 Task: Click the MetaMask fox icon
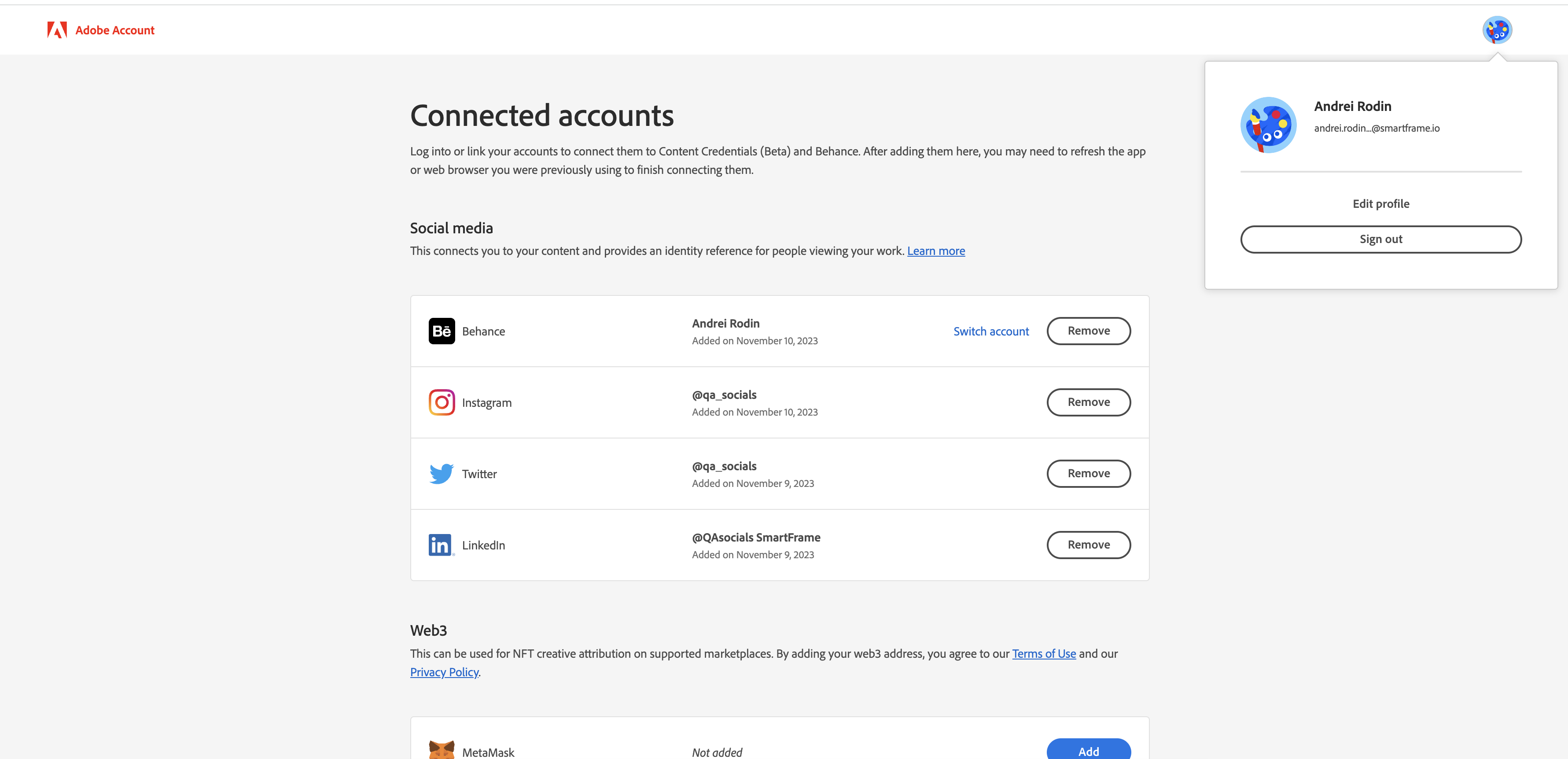point(442,750)
